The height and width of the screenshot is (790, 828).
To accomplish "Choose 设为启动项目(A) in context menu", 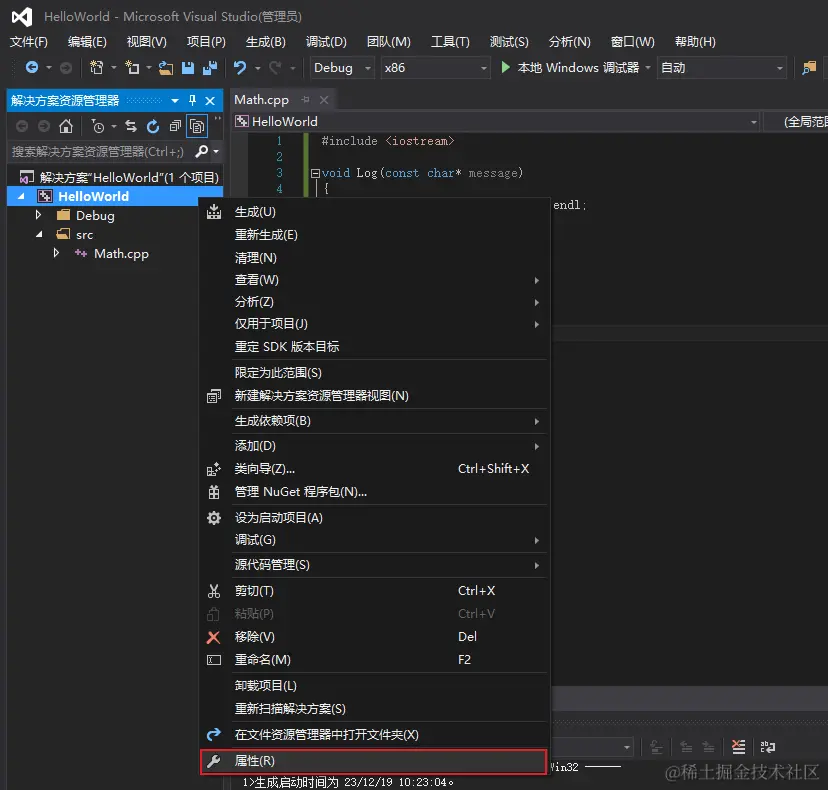I will pos(373,518).
